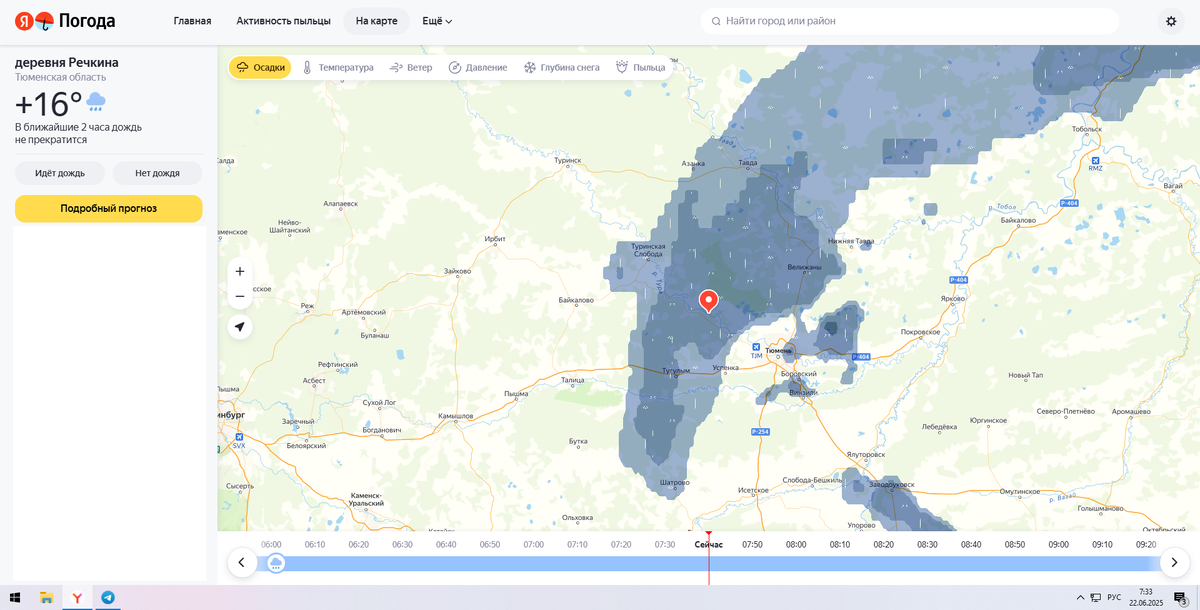The image size is (1200, 610).
Task: Click the Талица town label
Action: (x=573, y=380)
